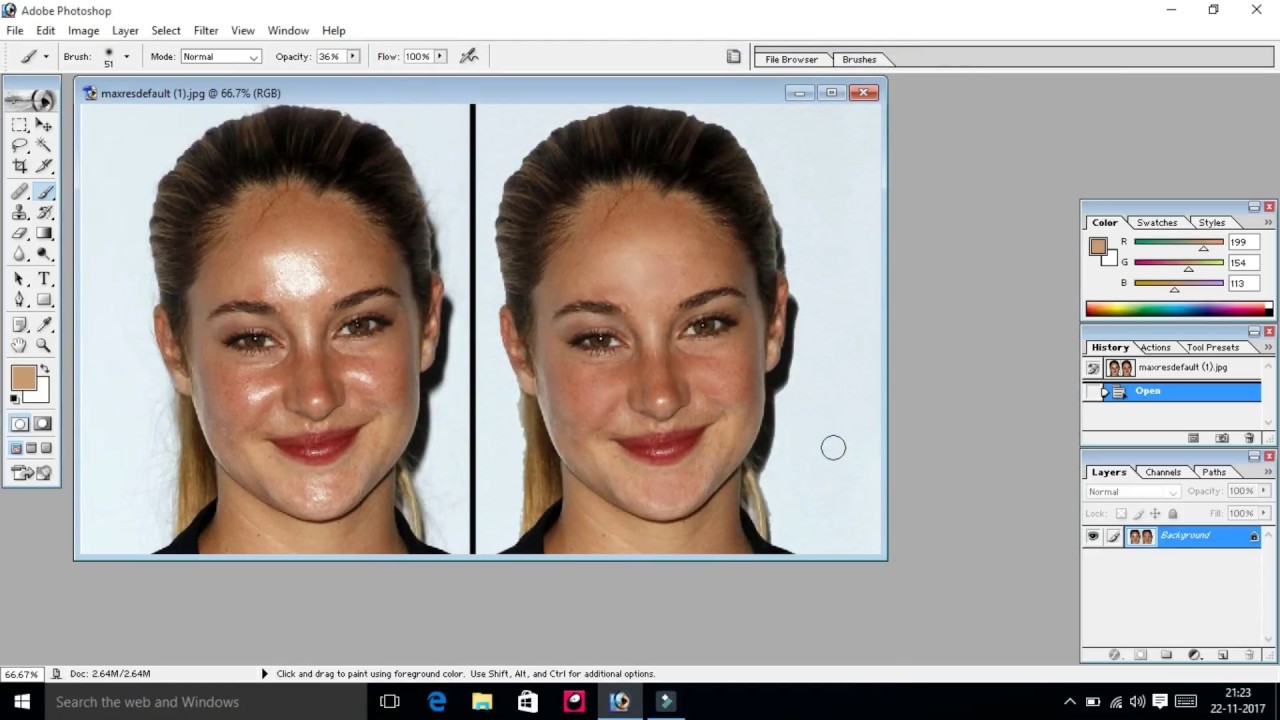The height and width of the screenshot is (720, 1280).
Task: Select the Dodge tool
Action: point(44,255)
